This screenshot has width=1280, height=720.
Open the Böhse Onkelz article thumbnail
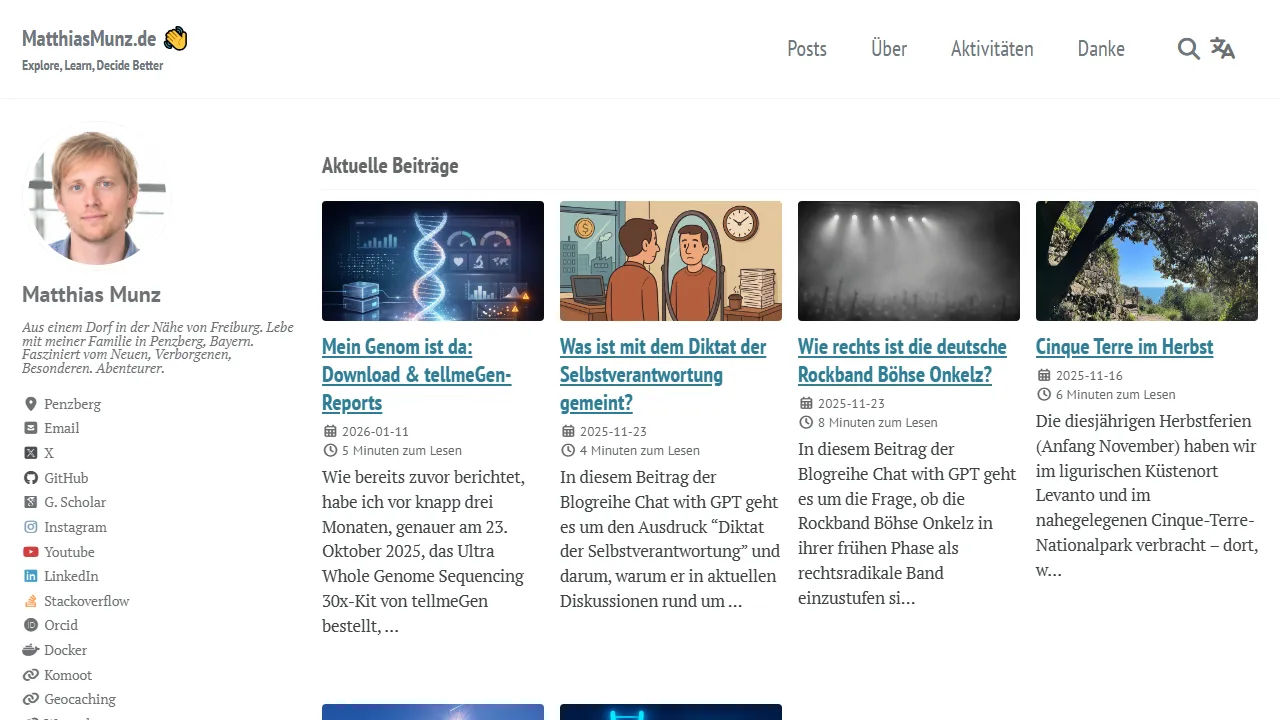point(908,260)
